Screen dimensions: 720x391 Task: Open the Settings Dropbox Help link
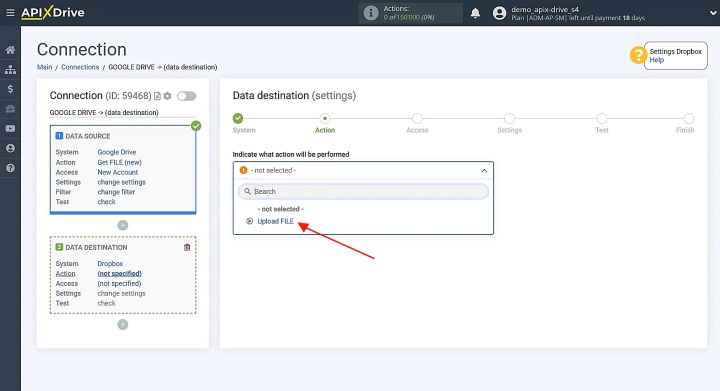click(656, 60)
